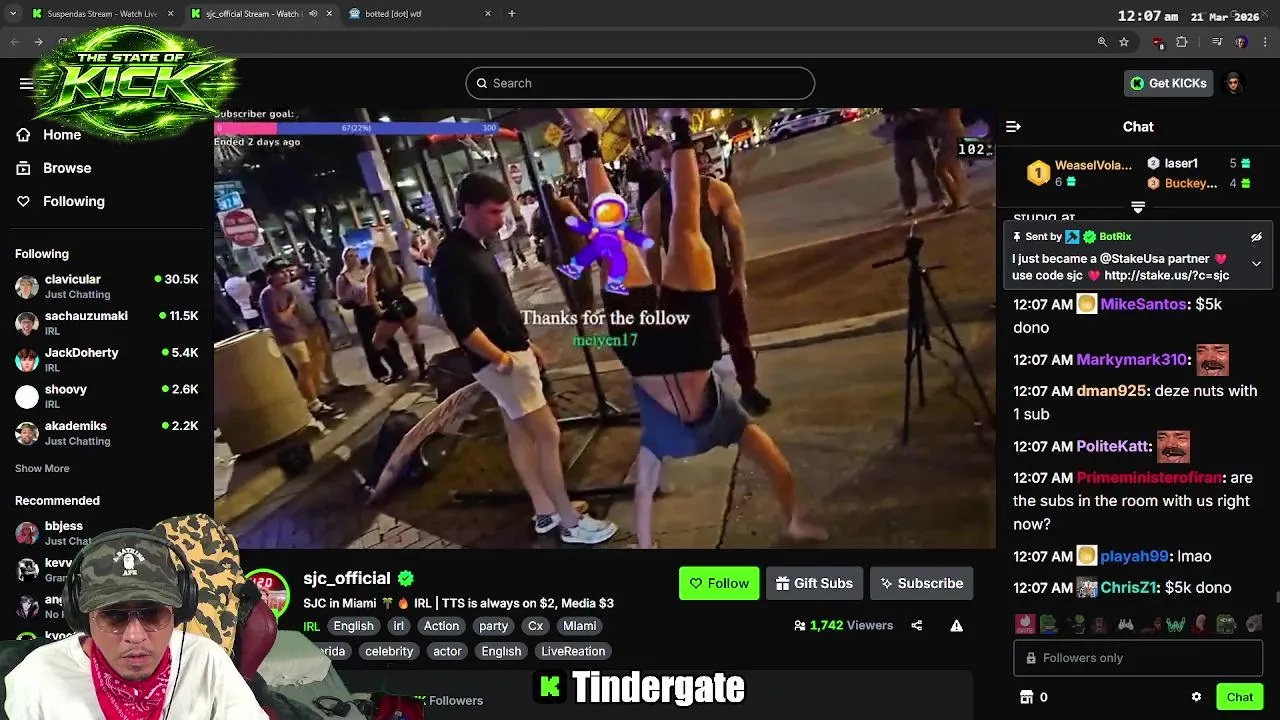1280x720 pixels.
Task: Open the user profile avatar menu
Action: point(1233,83)
